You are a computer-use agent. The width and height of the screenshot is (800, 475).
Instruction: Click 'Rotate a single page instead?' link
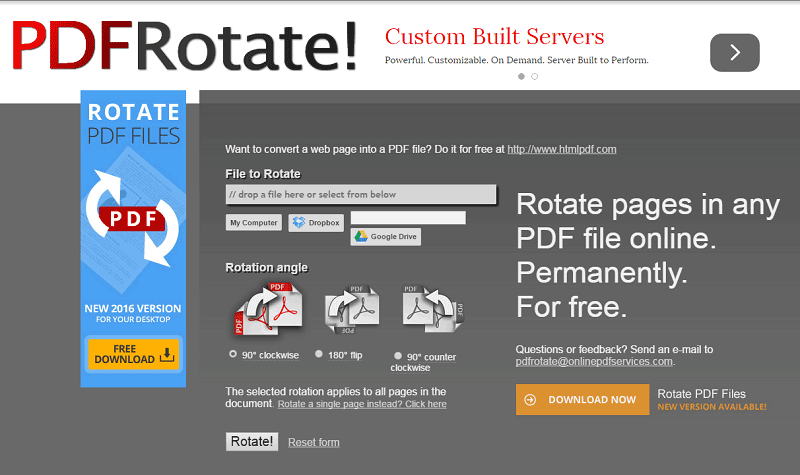(x=362, y=404)
